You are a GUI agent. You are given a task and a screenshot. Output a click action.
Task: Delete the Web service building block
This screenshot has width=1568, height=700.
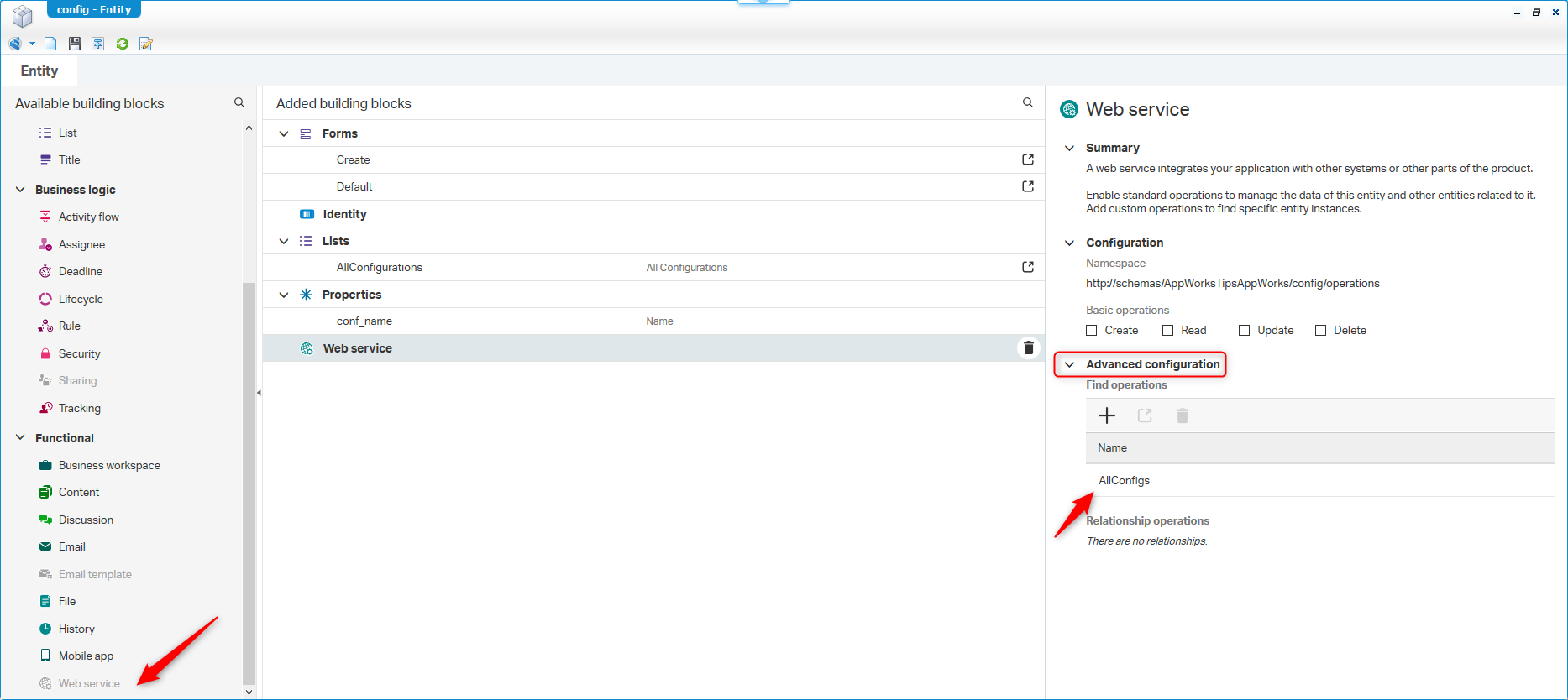click(x=1028, y=348)
